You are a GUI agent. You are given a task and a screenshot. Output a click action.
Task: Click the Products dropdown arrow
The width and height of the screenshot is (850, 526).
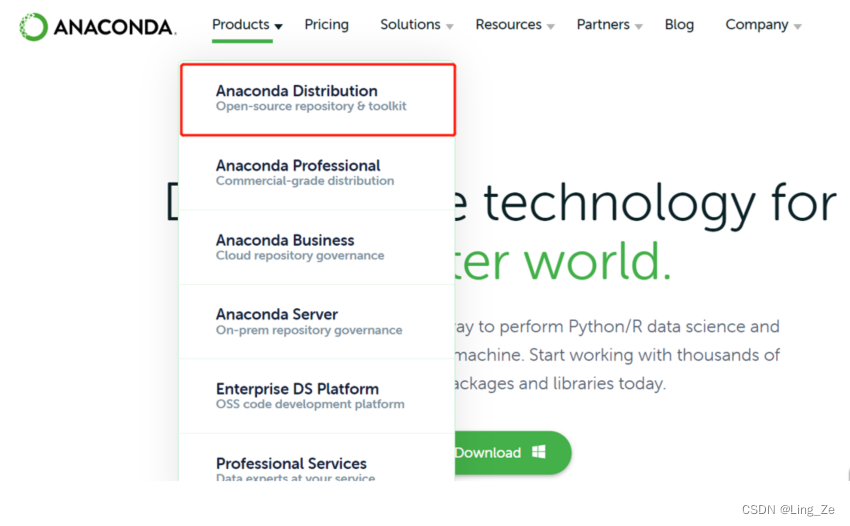(x=279, y=26)
